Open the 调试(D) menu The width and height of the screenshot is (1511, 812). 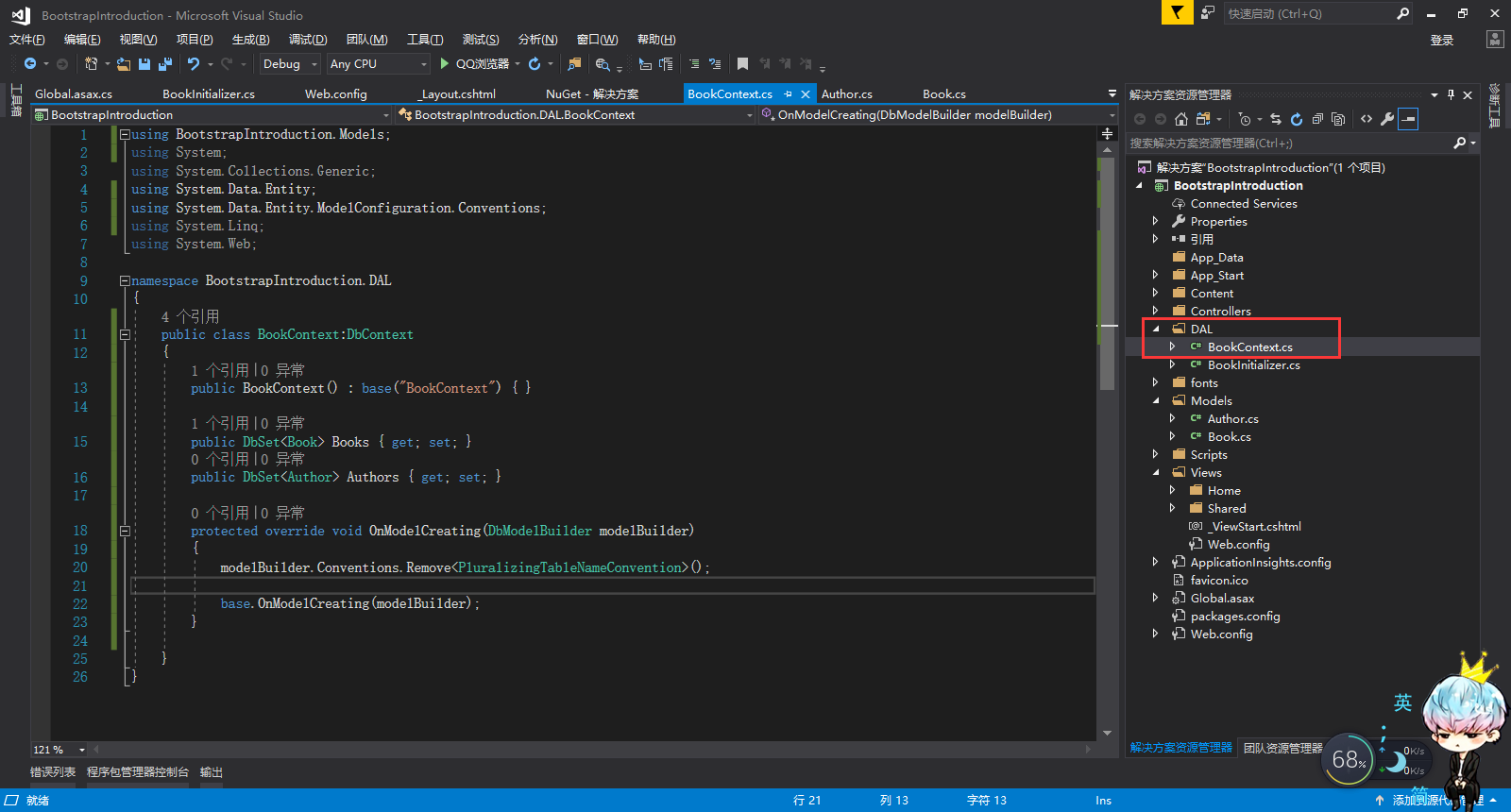click(308, 40)
